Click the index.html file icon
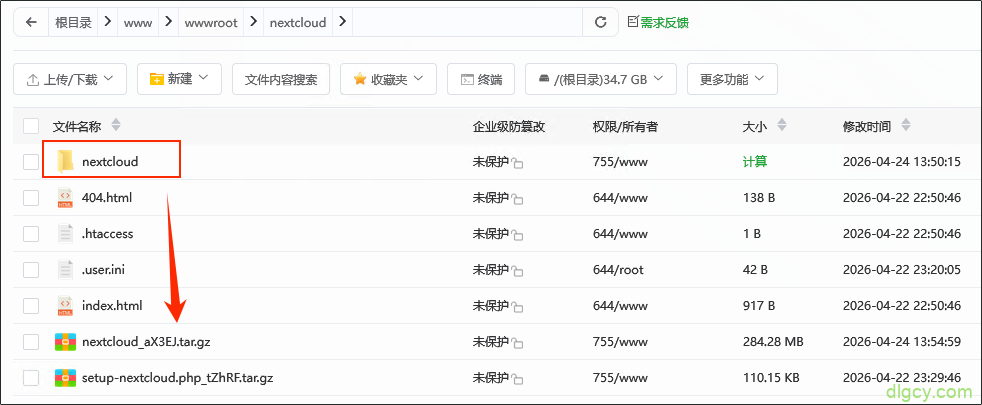Viewport: 982px width, 405px height. tap(65, 305)
